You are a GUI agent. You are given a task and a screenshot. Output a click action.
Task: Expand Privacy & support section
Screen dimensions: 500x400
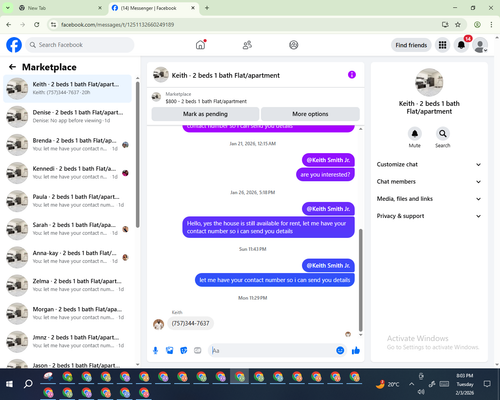pos(429,216)
